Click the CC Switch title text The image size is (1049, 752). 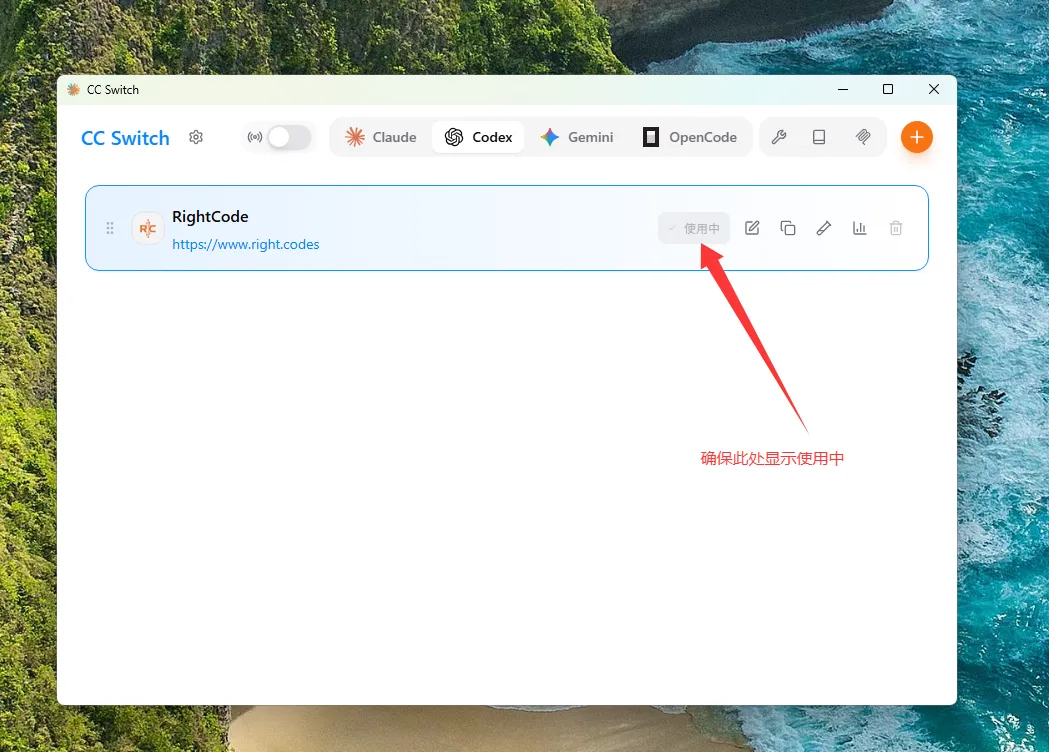(125, 138)
